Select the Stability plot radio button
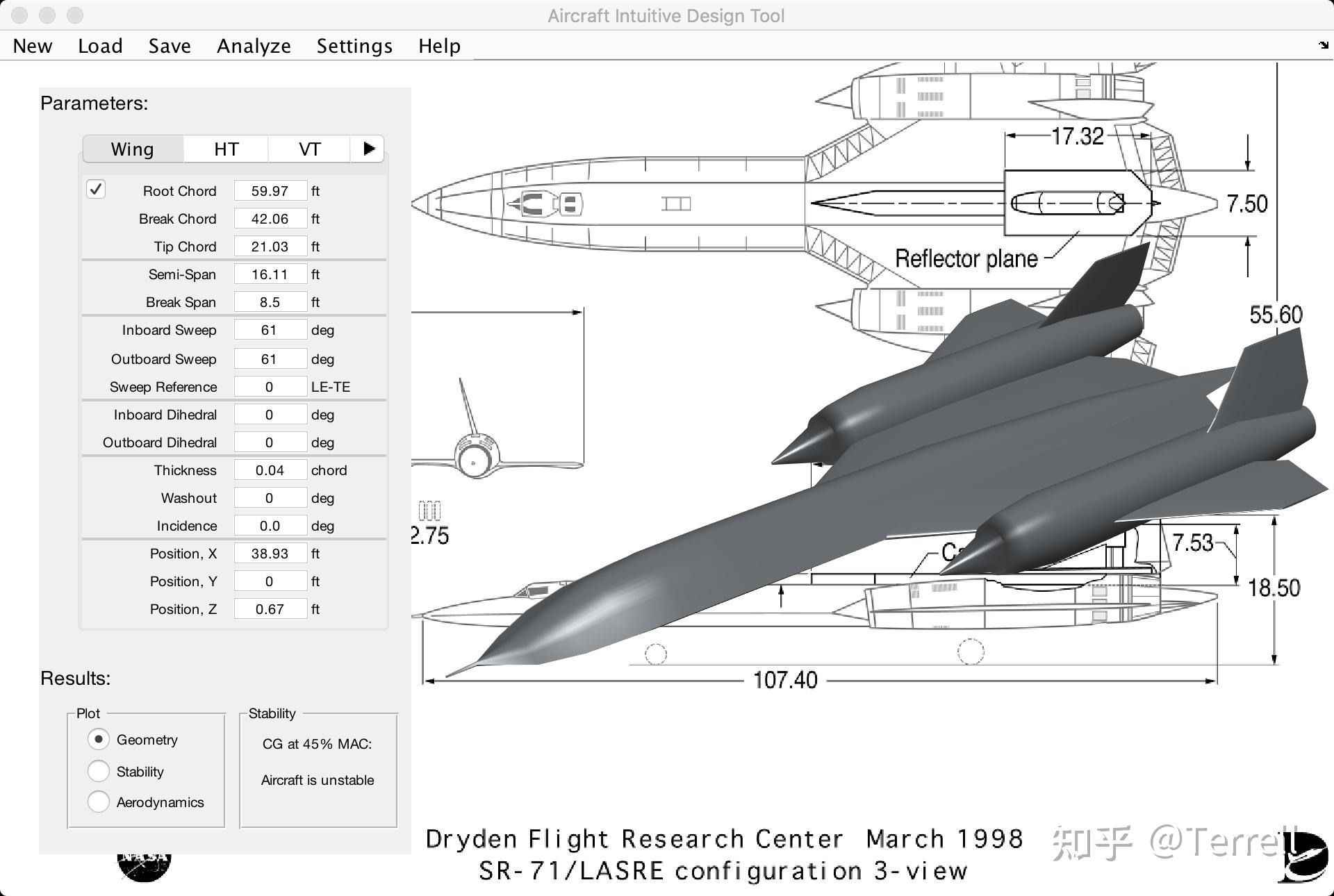Viewport: 1334px width, 896px height. pos(99,771)
